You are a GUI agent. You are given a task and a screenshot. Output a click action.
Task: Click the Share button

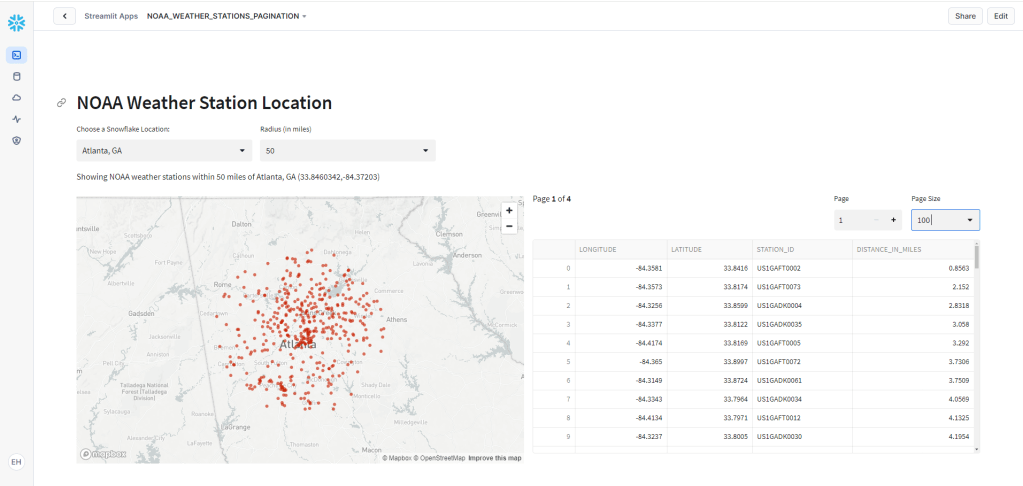click(x=964, y=16)
